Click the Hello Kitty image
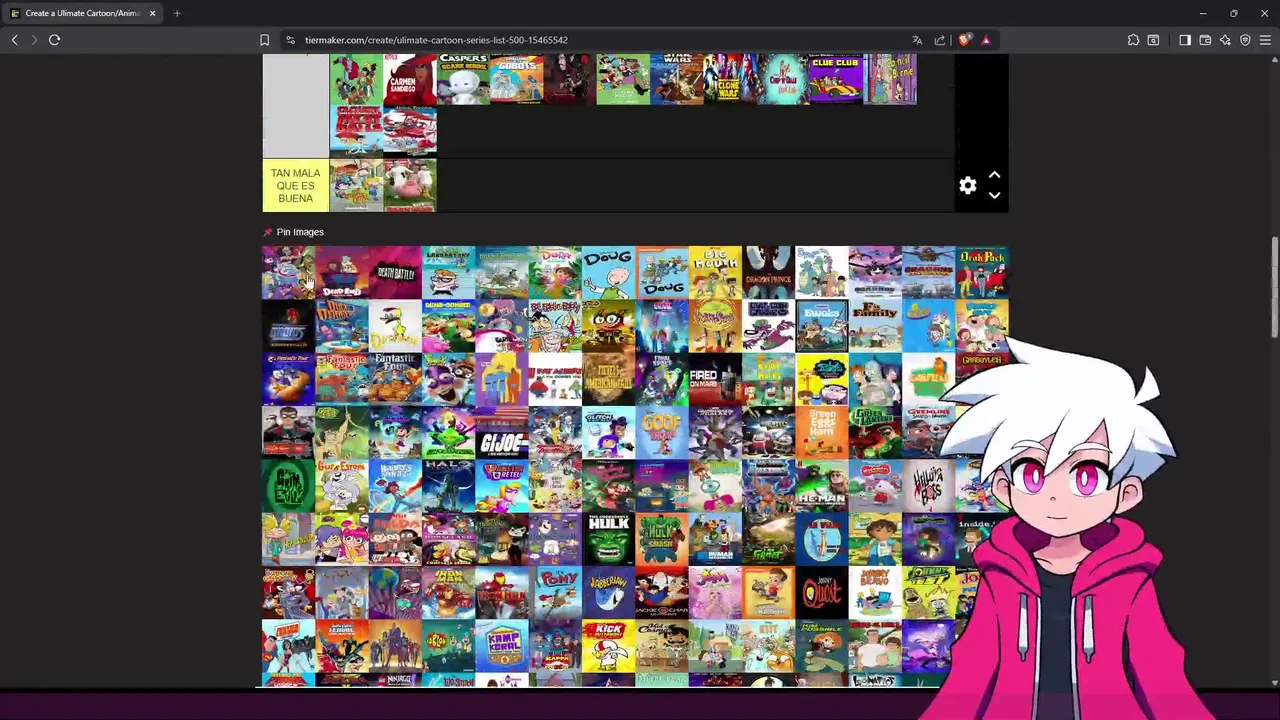The width and height of the screenshot is (1280, 720). 875,486
